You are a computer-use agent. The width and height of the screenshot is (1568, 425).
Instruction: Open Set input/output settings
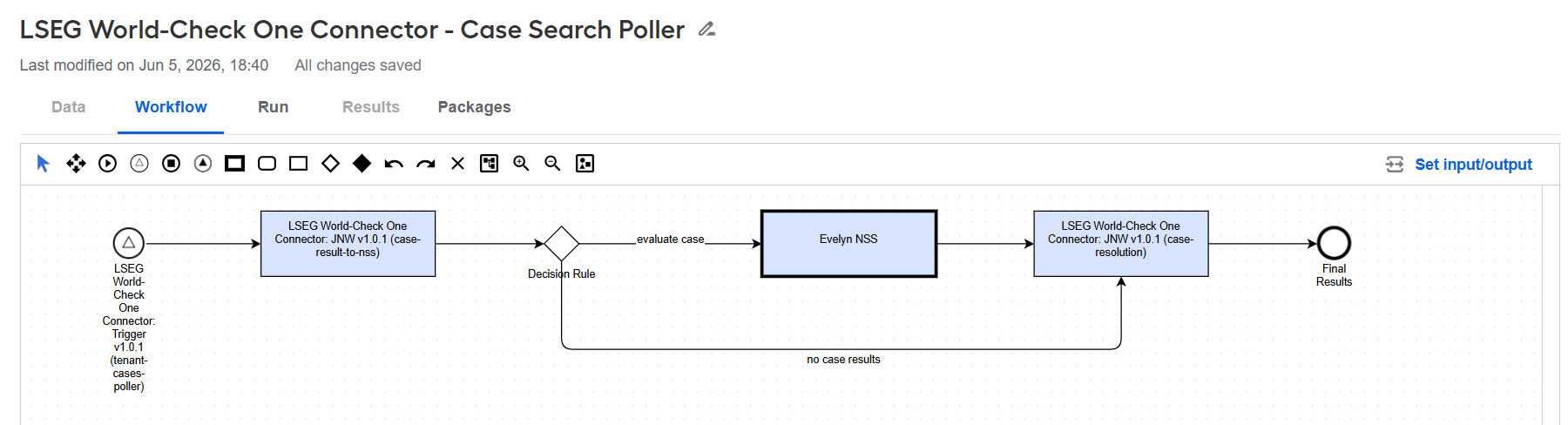point(1459,165)
